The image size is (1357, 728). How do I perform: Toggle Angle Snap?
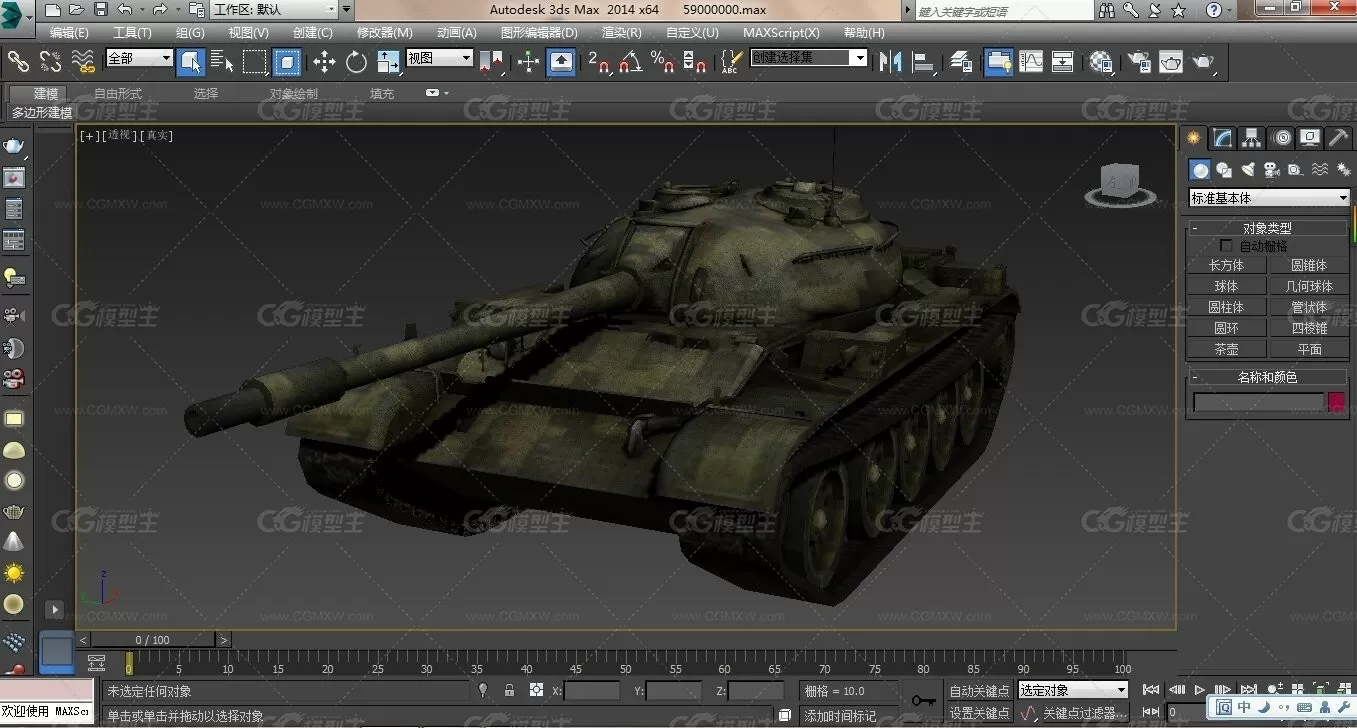630,62
